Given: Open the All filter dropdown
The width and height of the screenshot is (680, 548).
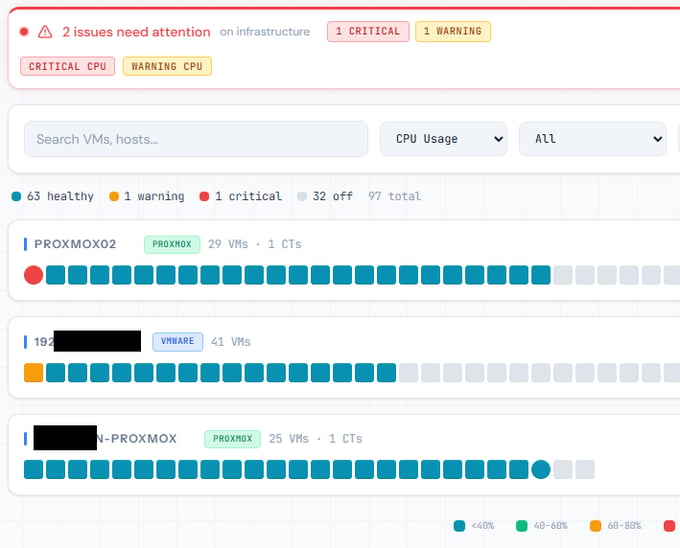Looking at the screenshot, I should 592,139.
